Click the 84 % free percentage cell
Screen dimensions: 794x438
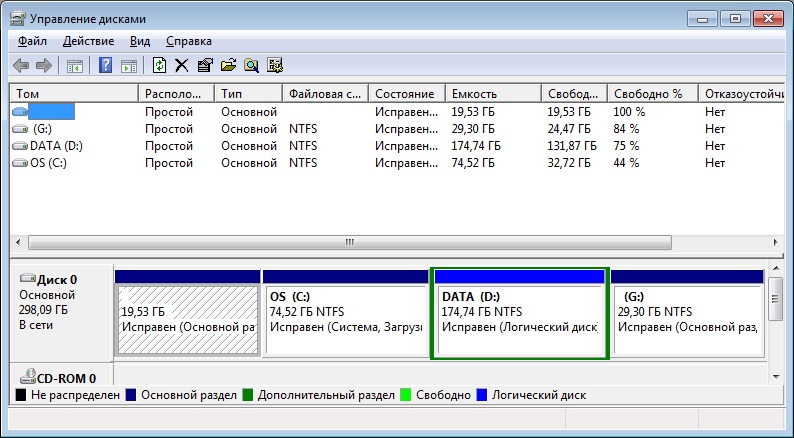[626, 129]
